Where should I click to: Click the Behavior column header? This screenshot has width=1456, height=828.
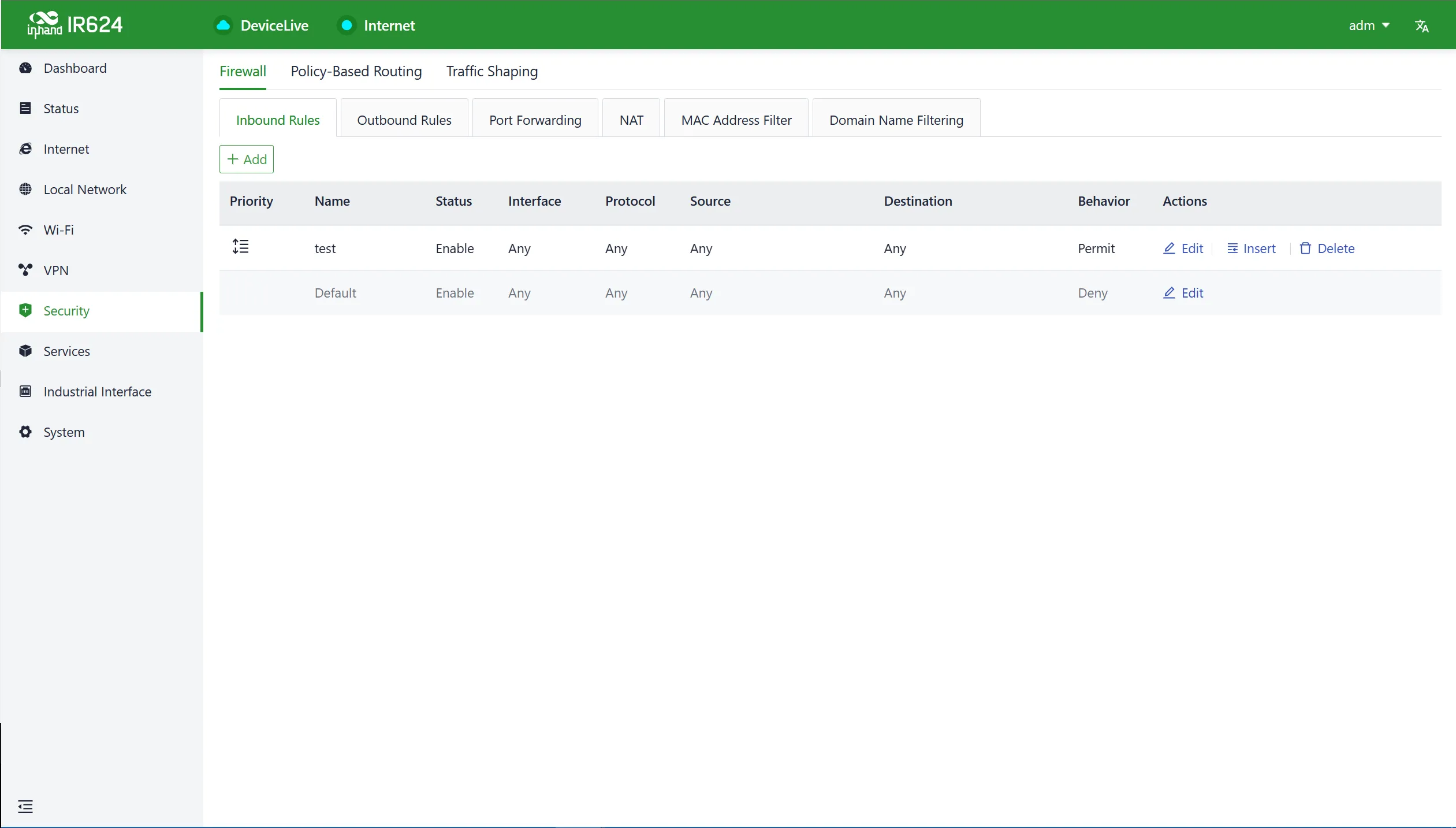point(1104,201)
